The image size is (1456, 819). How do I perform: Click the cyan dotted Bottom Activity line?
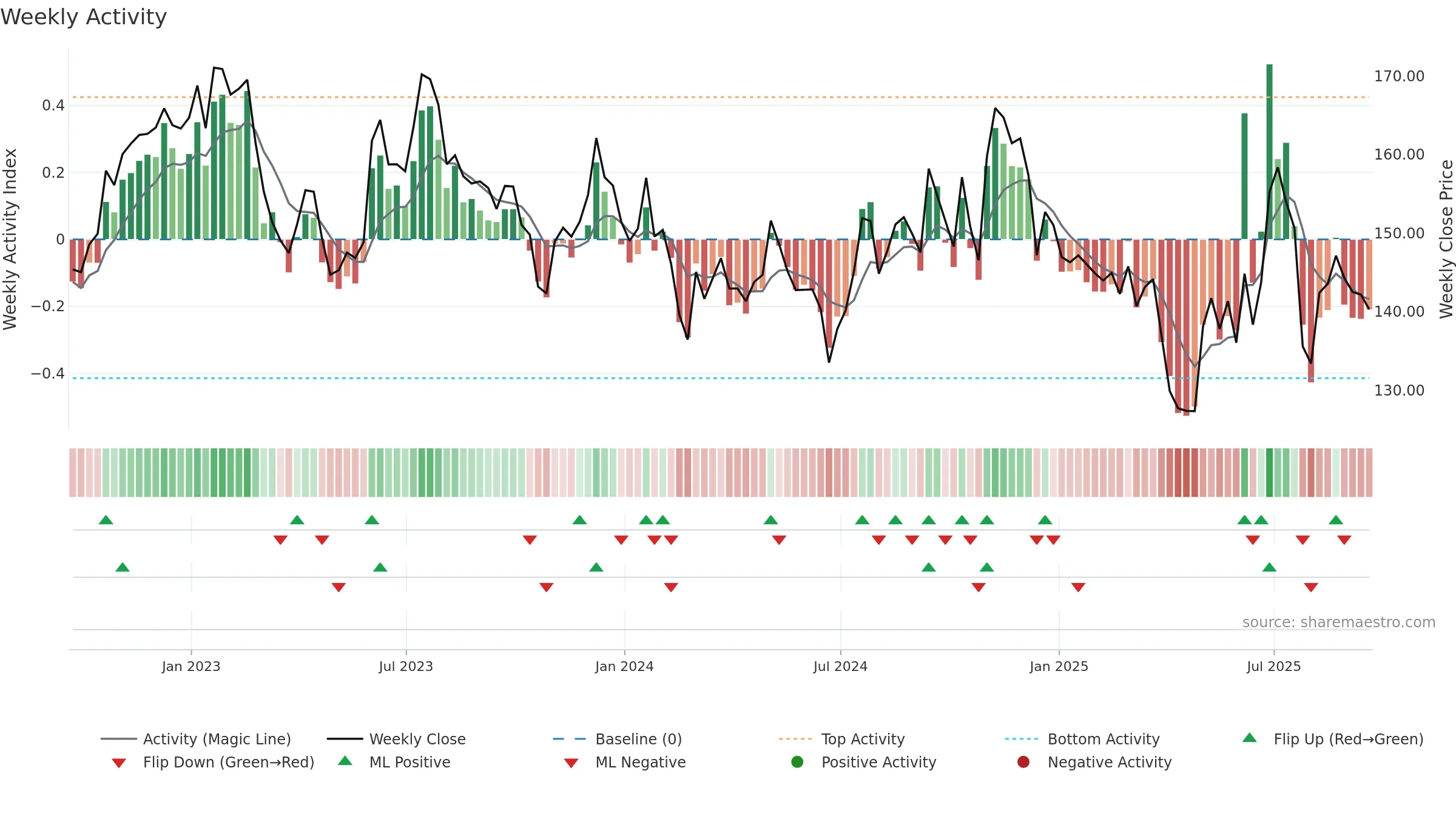[x=721, y=378]
